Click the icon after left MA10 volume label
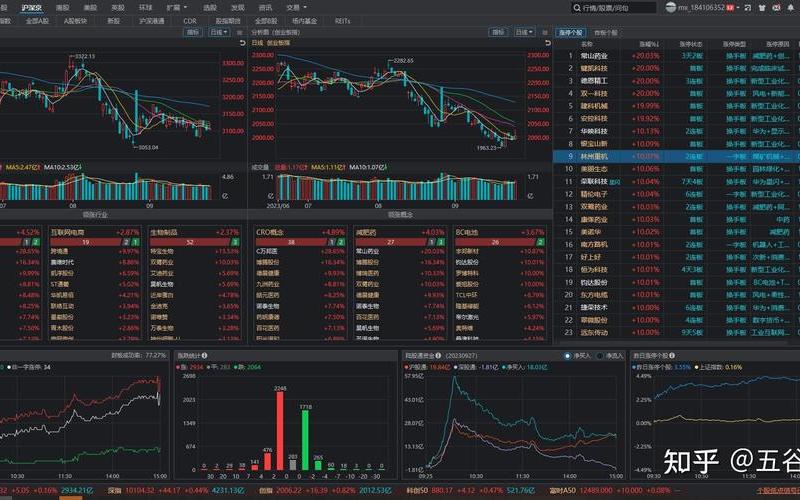The height and width of the screenshot is (500, 800). [x=80, y=167]
